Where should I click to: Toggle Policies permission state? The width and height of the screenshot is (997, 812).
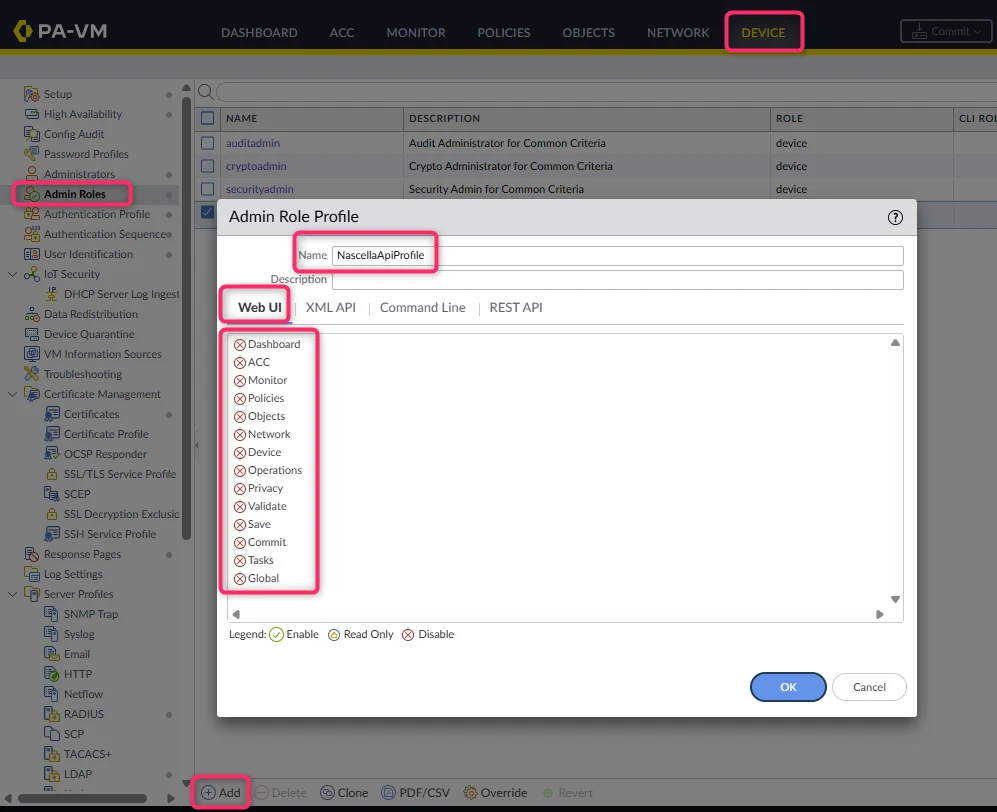coord(240,399)
